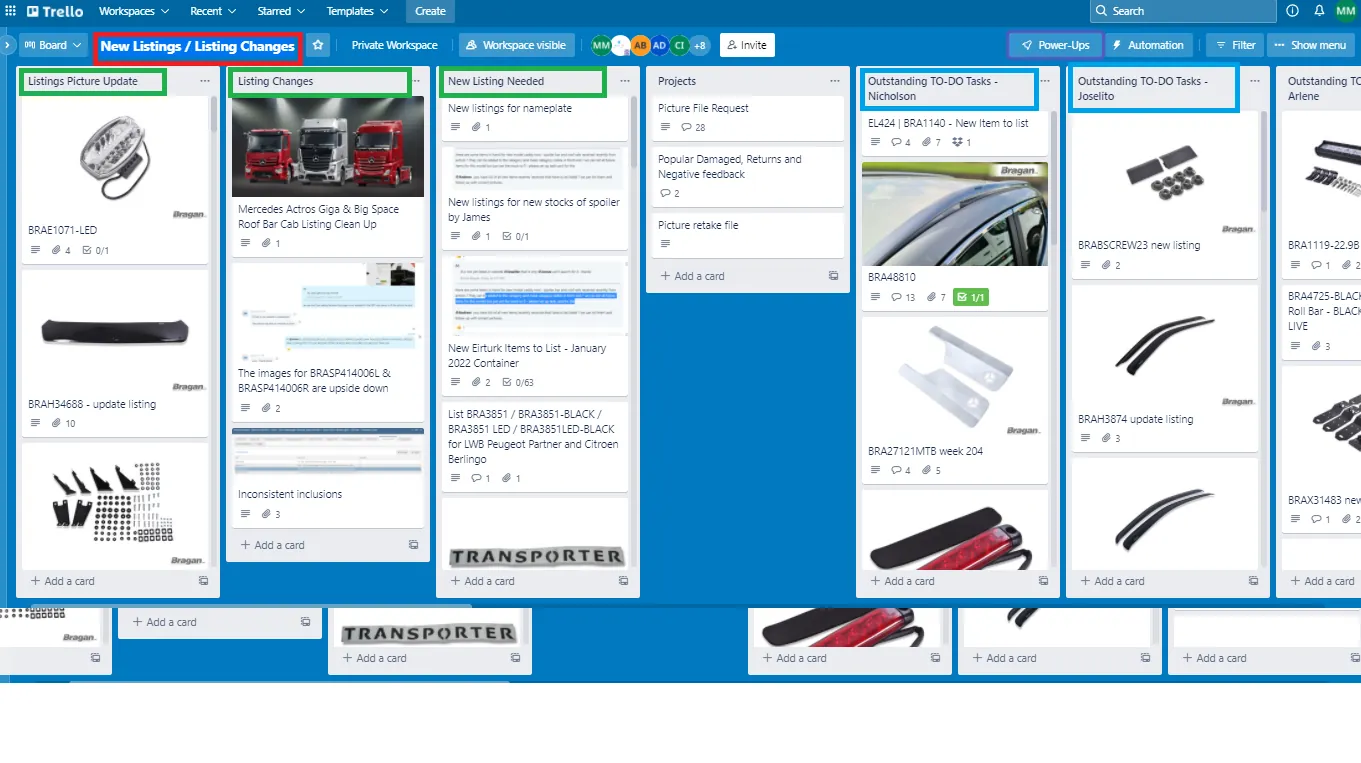Create from template icon in Listings Picture Update
Viewport: 1361px width, 763px height.
point(204,581)
